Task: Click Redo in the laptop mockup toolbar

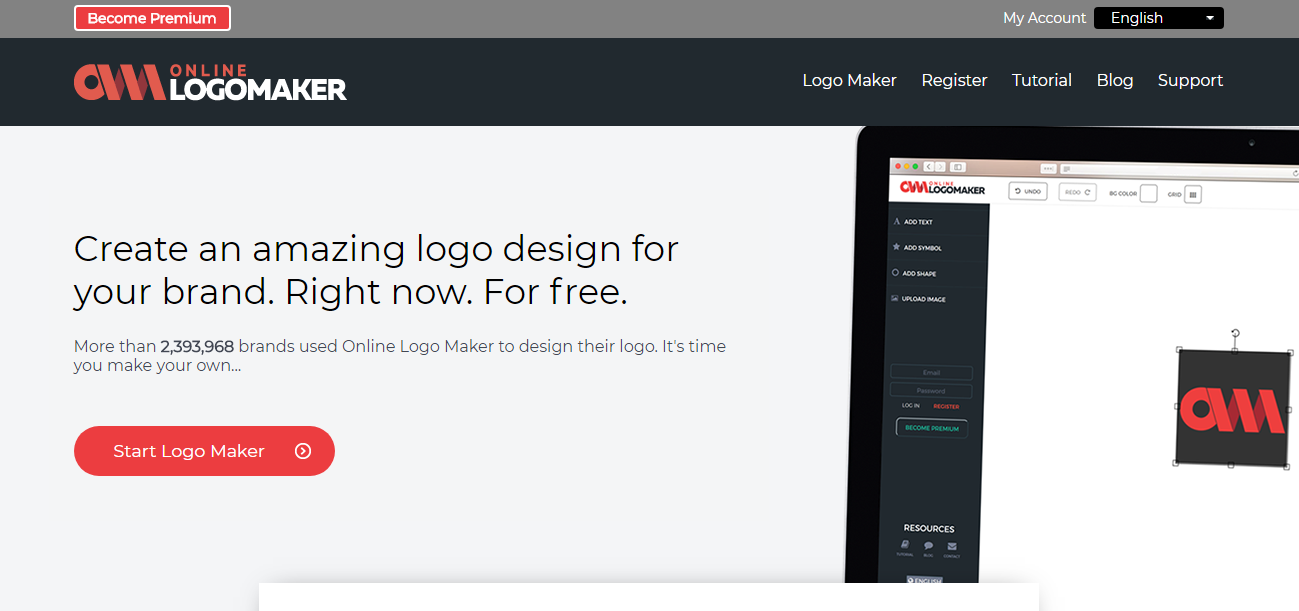Action: coord(1078,191)
